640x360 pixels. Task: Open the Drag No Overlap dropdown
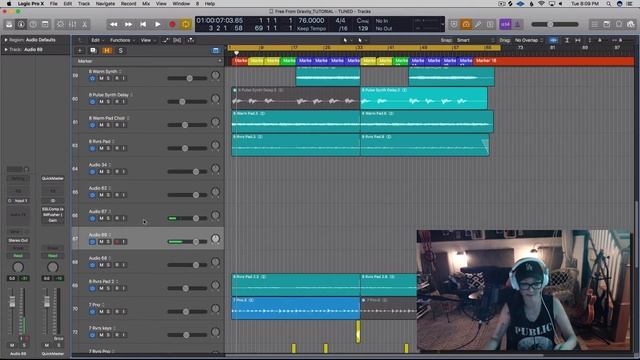click(529, 40)
